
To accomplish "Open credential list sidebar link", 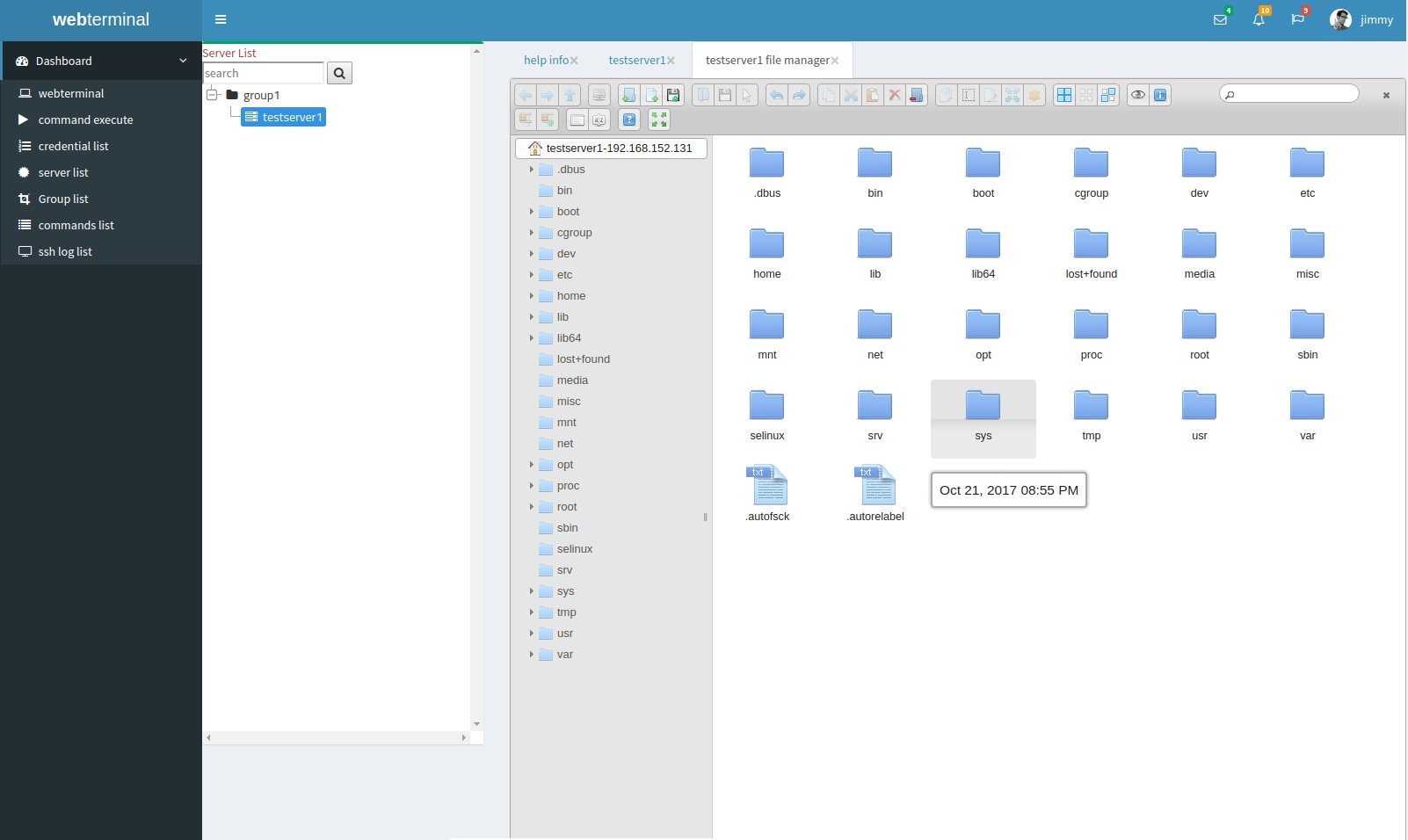I will coord(73,146).
